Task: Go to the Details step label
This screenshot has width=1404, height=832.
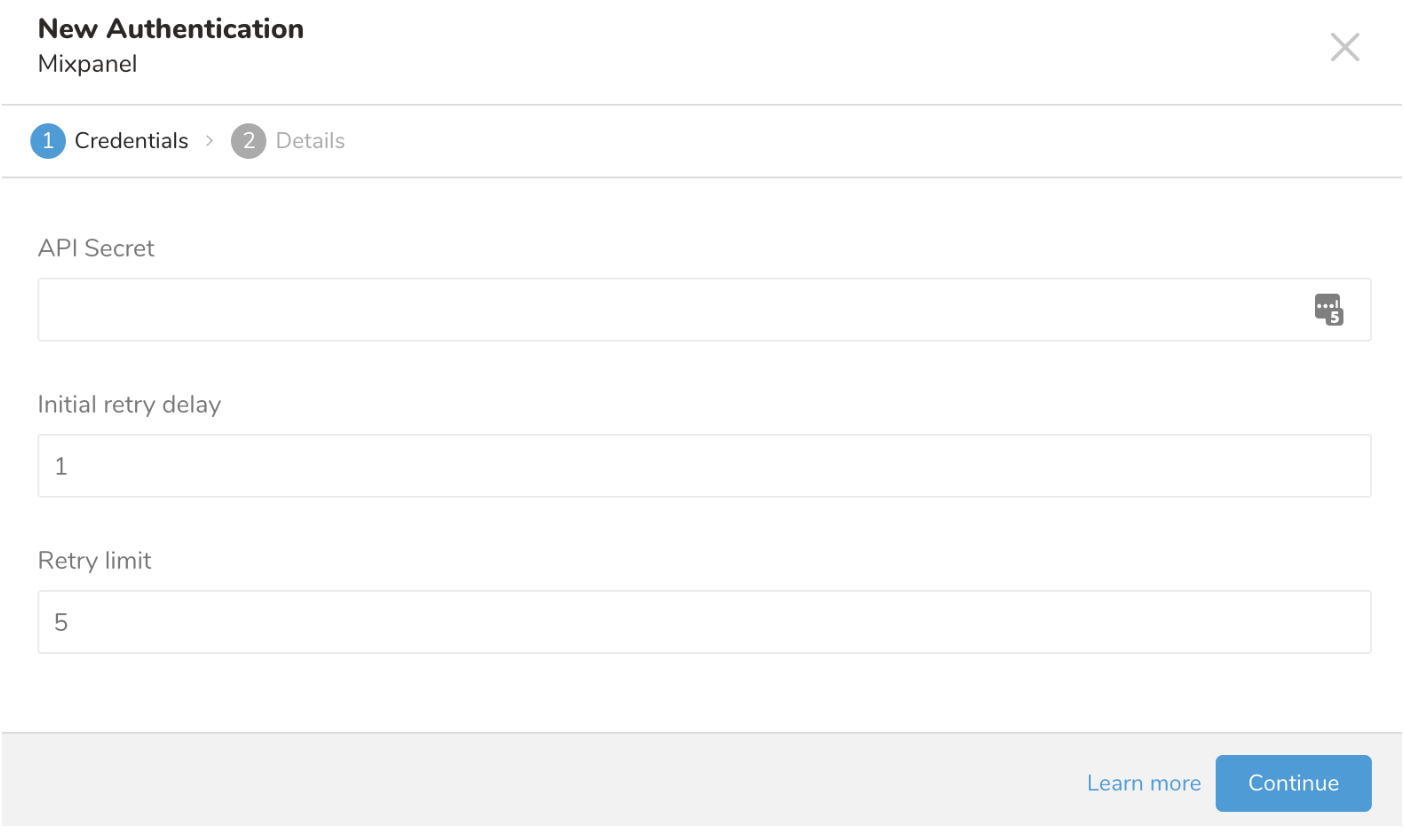Action: tap(310, 141)
